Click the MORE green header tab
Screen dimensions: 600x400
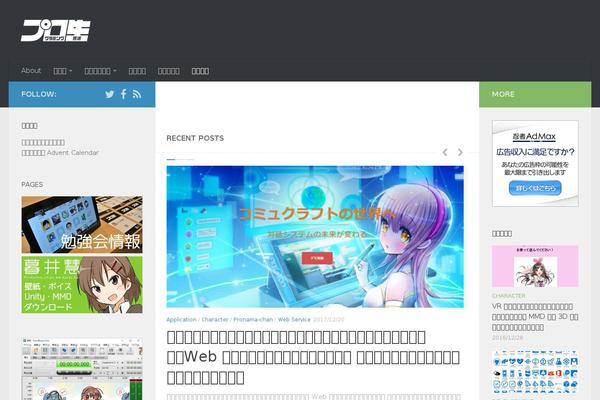click(535, 94)
